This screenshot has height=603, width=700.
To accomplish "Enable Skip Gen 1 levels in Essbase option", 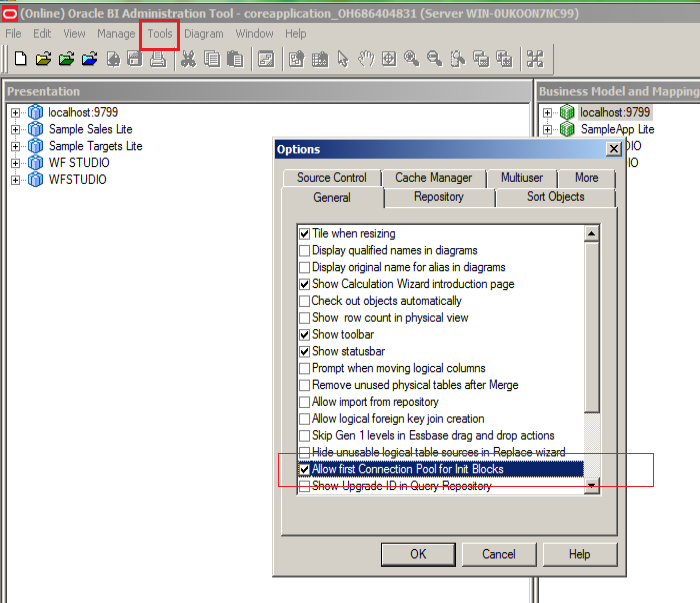I will (x=304, y=435).
